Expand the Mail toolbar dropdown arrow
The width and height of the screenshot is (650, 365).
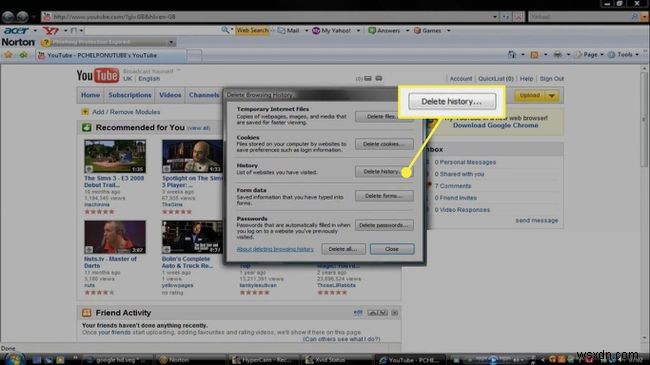tap(306, 31)
